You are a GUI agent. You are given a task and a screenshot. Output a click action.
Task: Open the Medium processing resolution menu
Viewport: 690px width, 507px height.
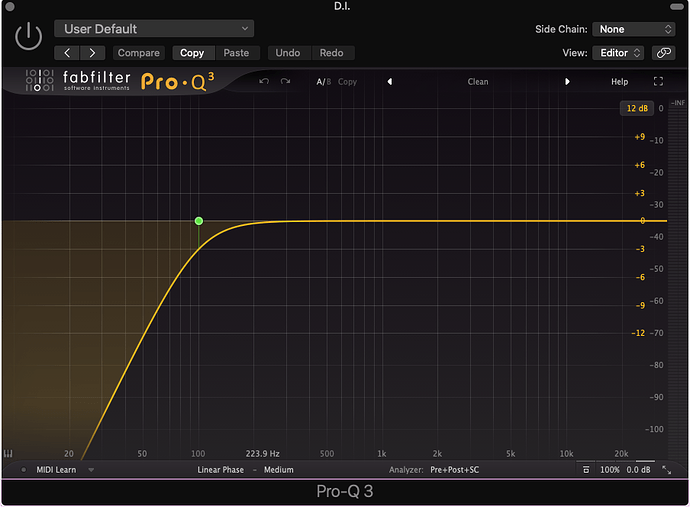pyautogui.click(x=279, y=470)
